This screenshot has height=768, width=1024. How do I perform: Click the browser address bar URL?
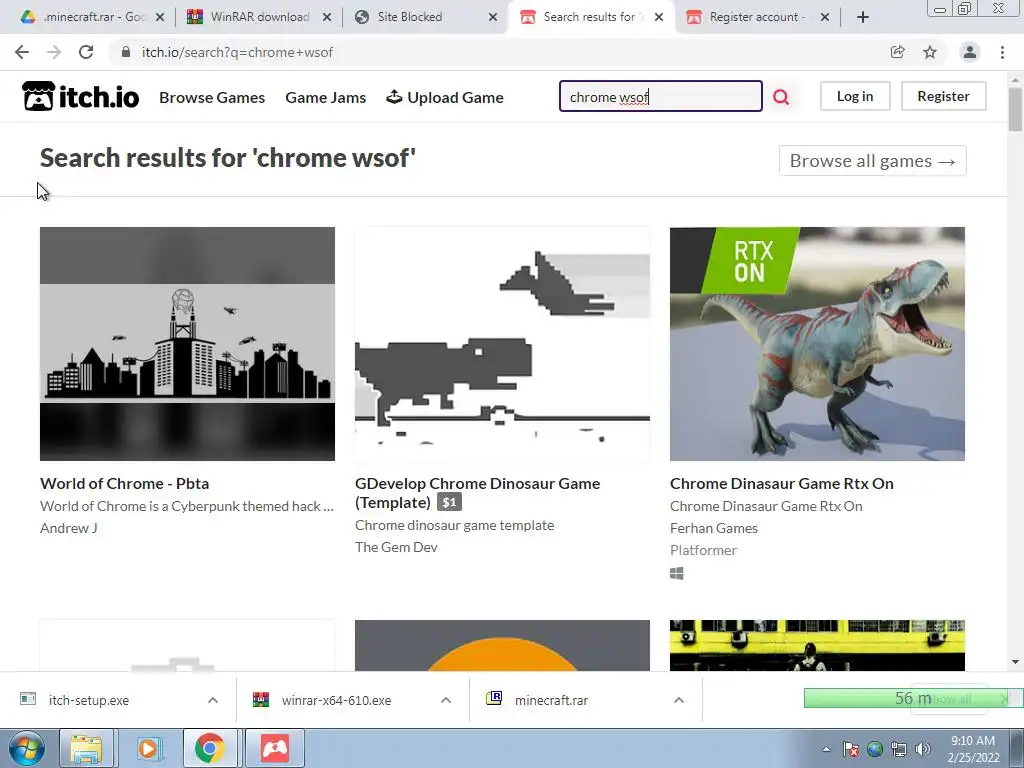coord(238,52)
